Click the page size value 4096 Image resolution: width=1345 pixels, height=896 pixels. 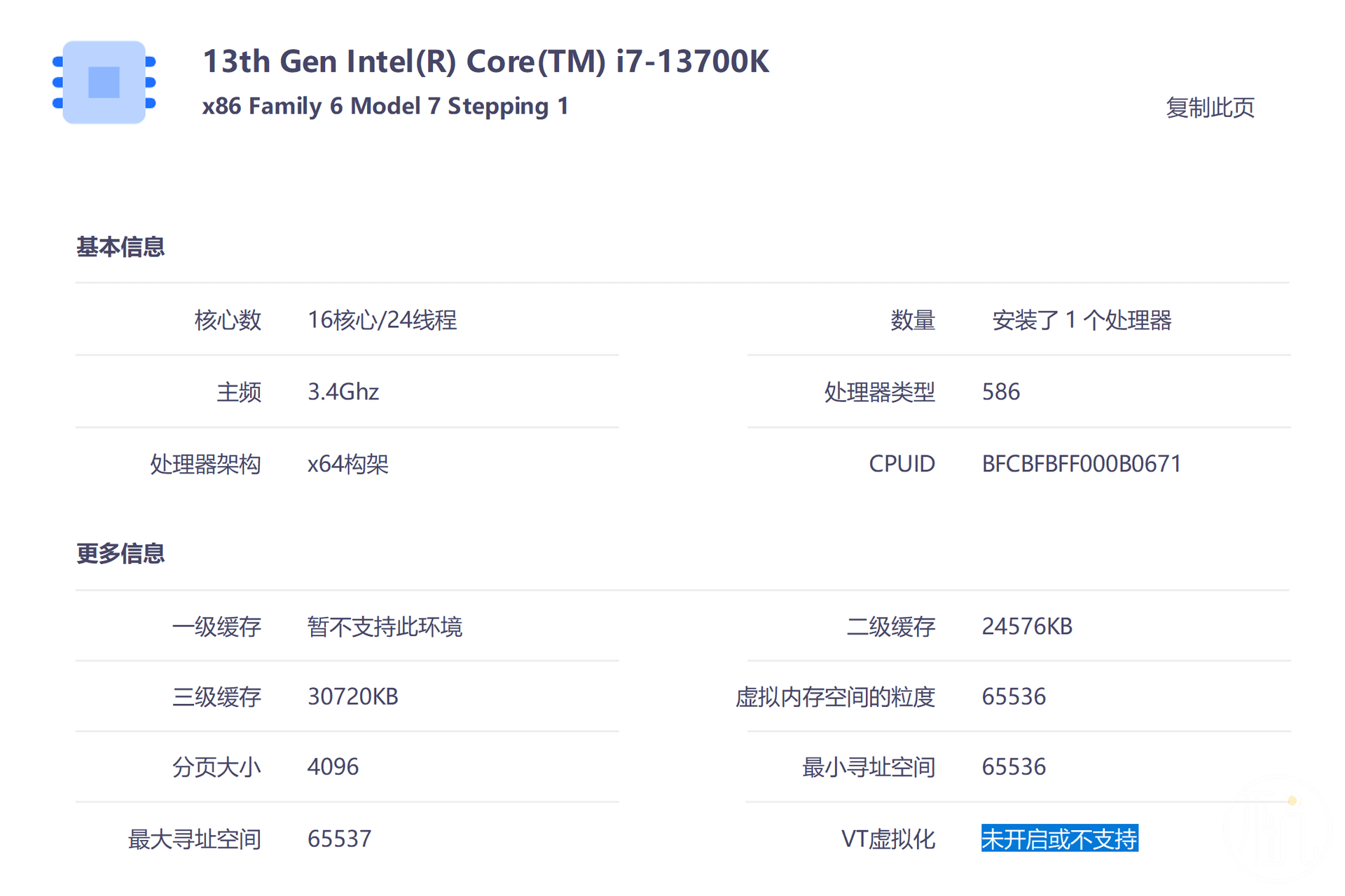click(x=333, y=767)
